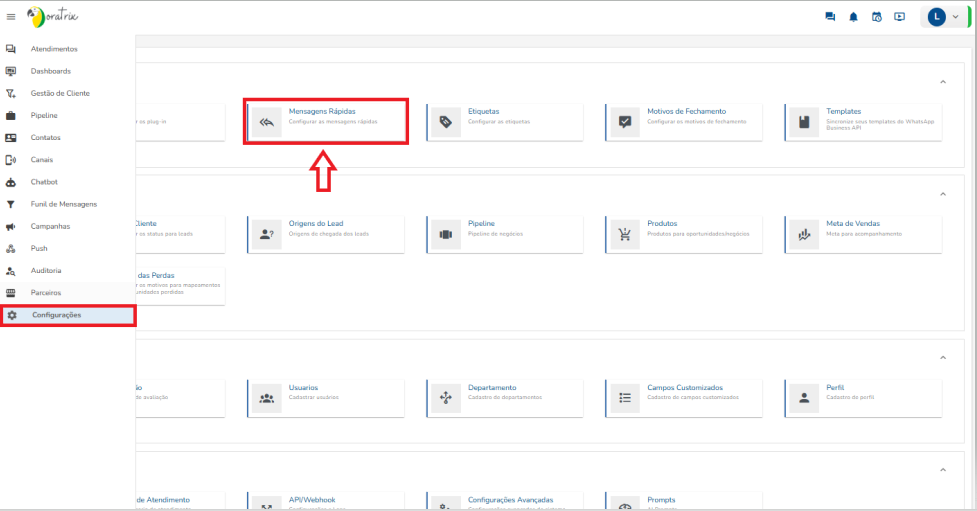The width and height of the screenshot is (977, 511).
Task: Collapse the first settings section chevron
Action: (x=942, y=82)
